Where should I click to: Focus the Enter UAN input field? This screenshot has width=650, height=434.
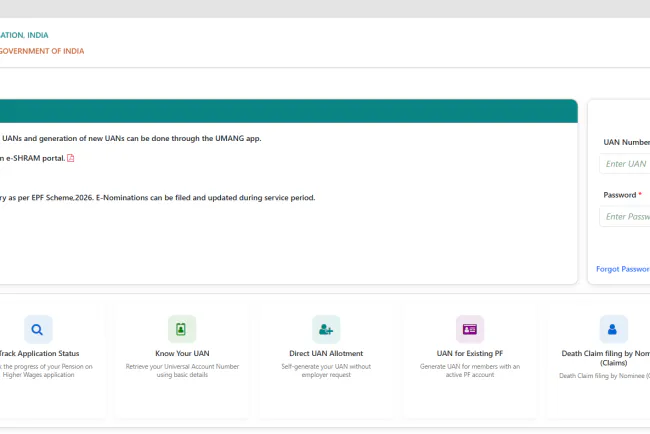(x=625, y=164)
